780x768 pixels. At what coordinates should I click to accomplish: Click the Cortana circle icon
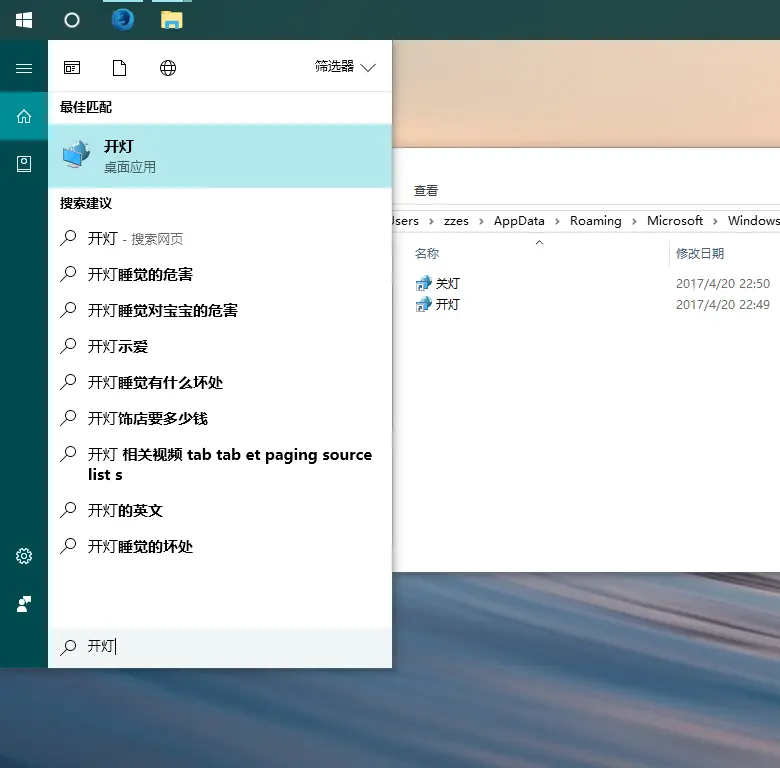72,20
